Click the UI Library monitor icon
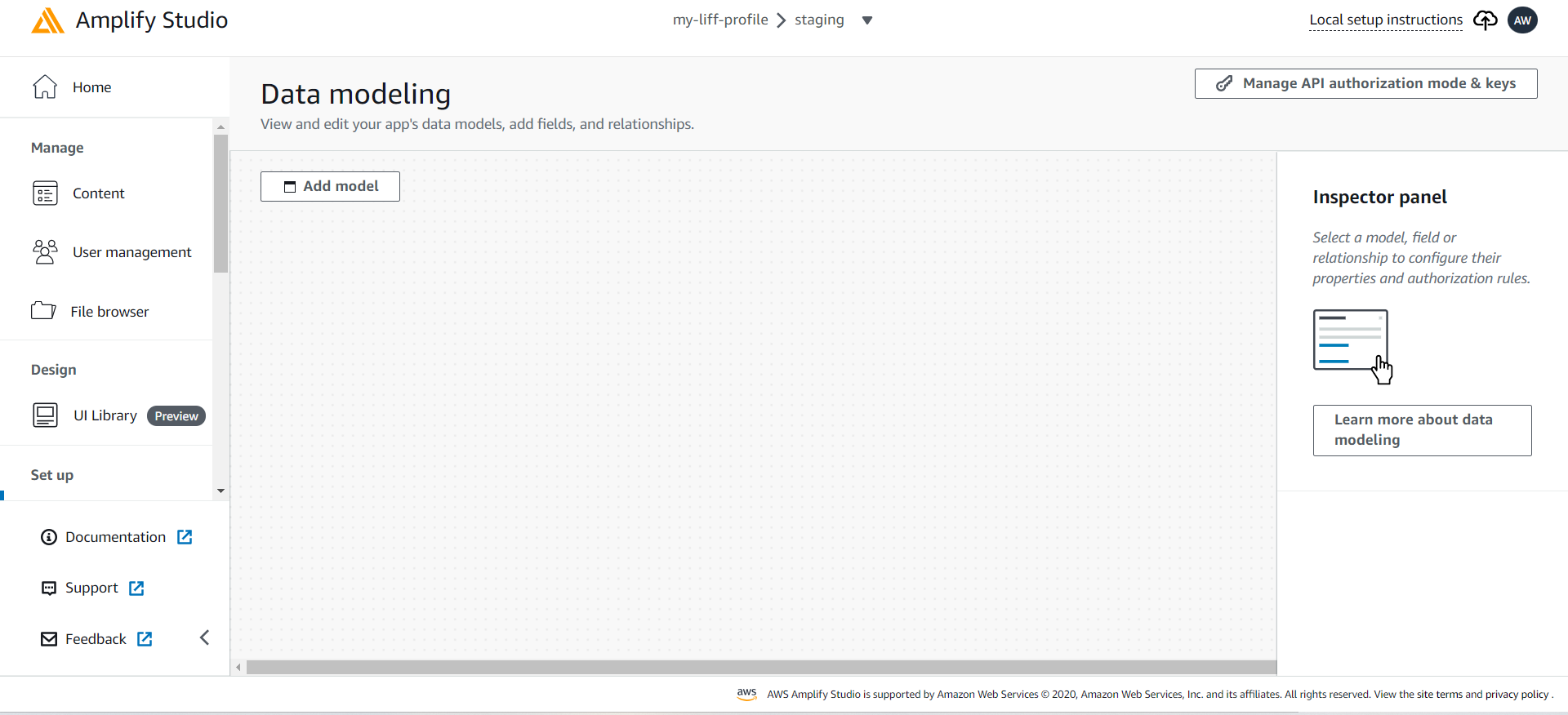The image size is (1568, 715). [45, 415]
